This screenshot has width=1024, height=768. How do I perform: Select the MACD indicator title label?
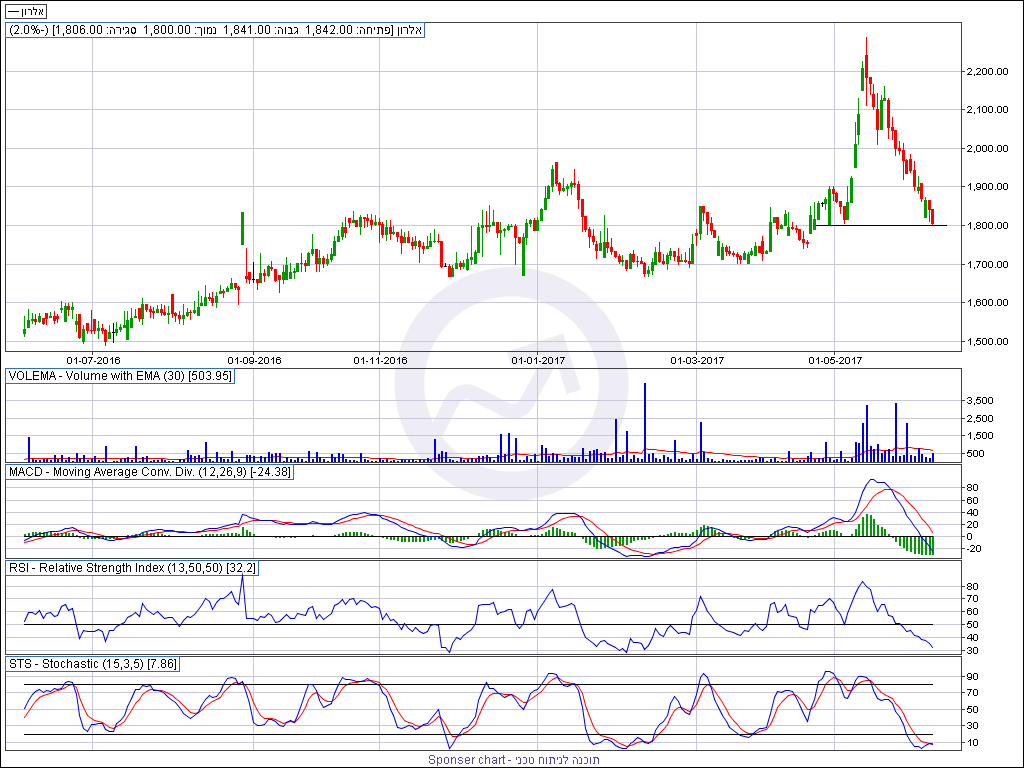tap(149, 471)
